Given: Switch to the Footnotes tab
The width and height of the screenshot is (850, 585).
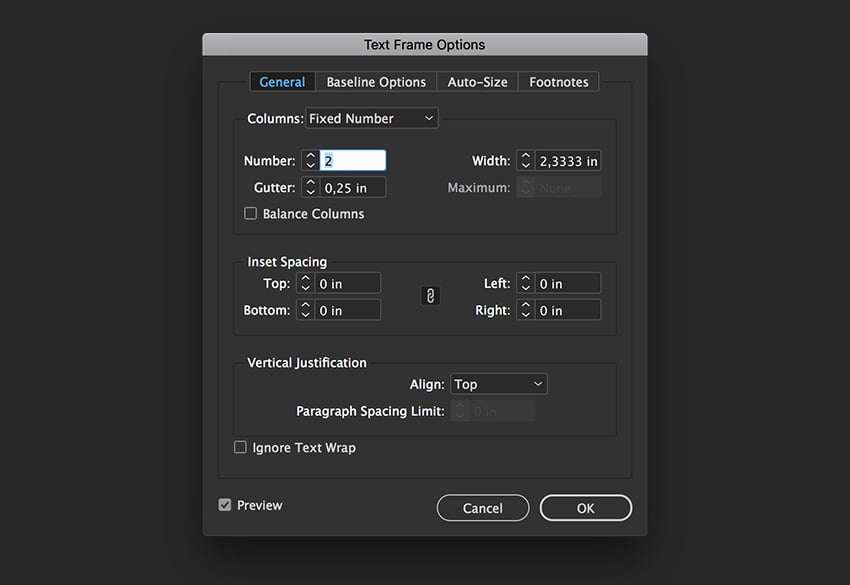Looking at the screenshot, I should (558, 81).
